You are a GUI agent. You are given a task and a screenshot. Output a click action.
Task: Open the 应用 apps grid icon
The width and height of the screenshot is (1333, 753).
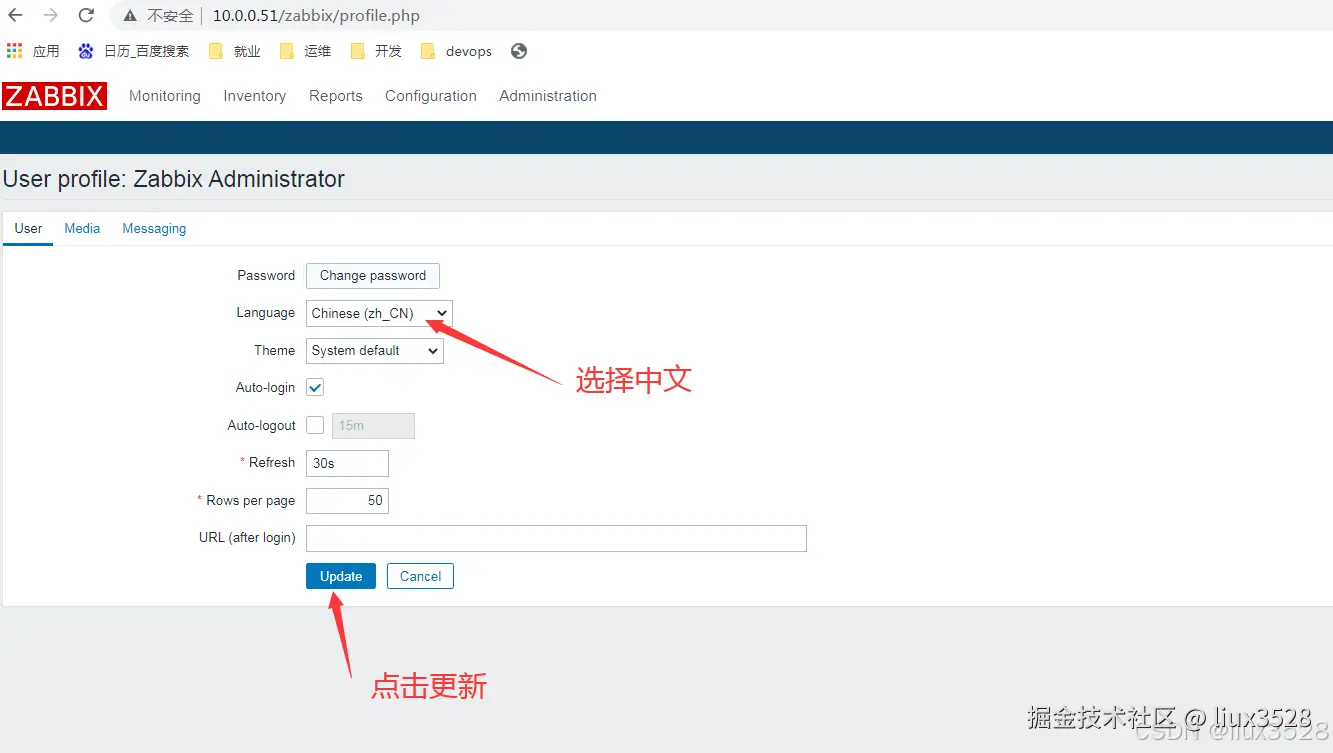click(16, 50)
